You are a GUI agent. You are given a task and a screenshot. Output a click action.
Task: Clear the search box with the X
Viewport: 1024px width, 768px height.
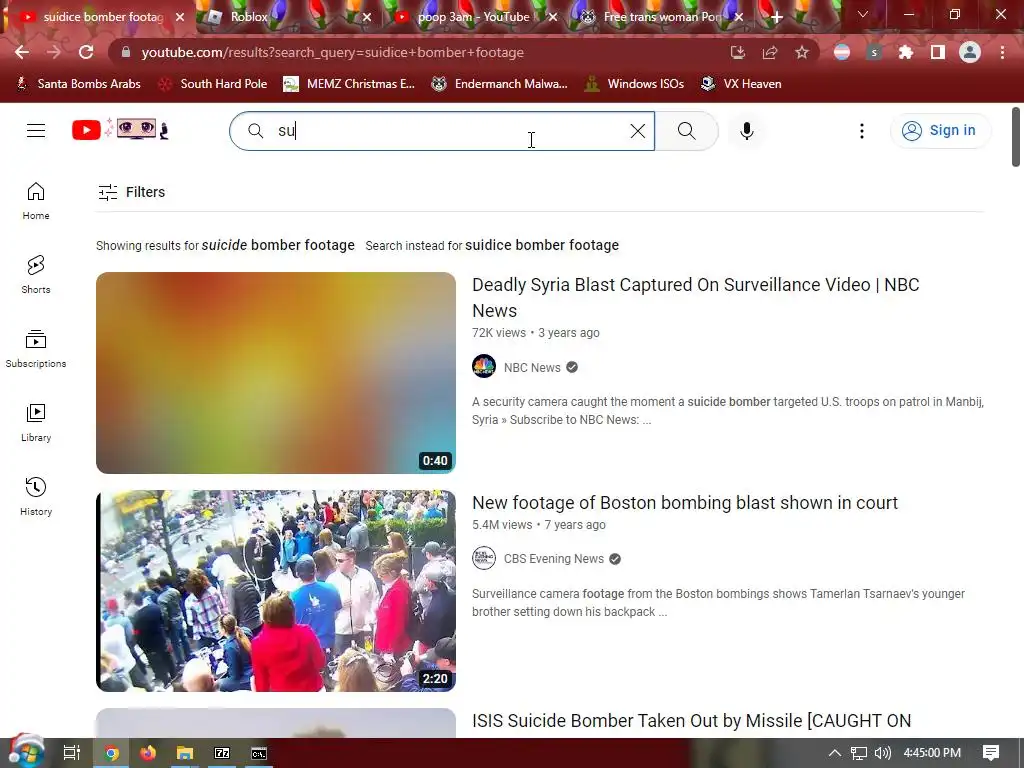(638, 131)
